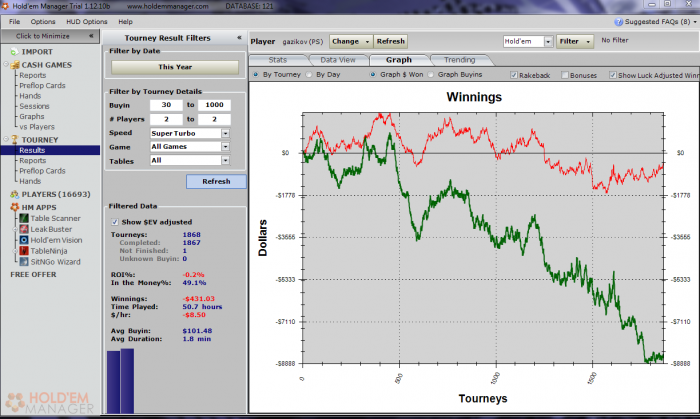The height and width of the screenshot is (419, 700).
Task: Click the Refresh button under Tables filter
Action: click(216, 182)
